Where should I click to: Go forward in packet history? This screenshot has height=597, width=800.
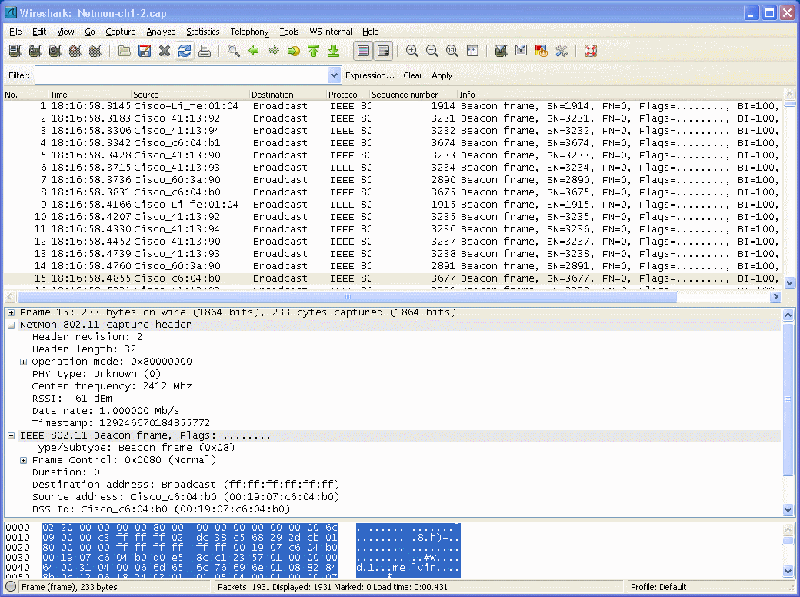pyautogui.click(x=273, y=51)
